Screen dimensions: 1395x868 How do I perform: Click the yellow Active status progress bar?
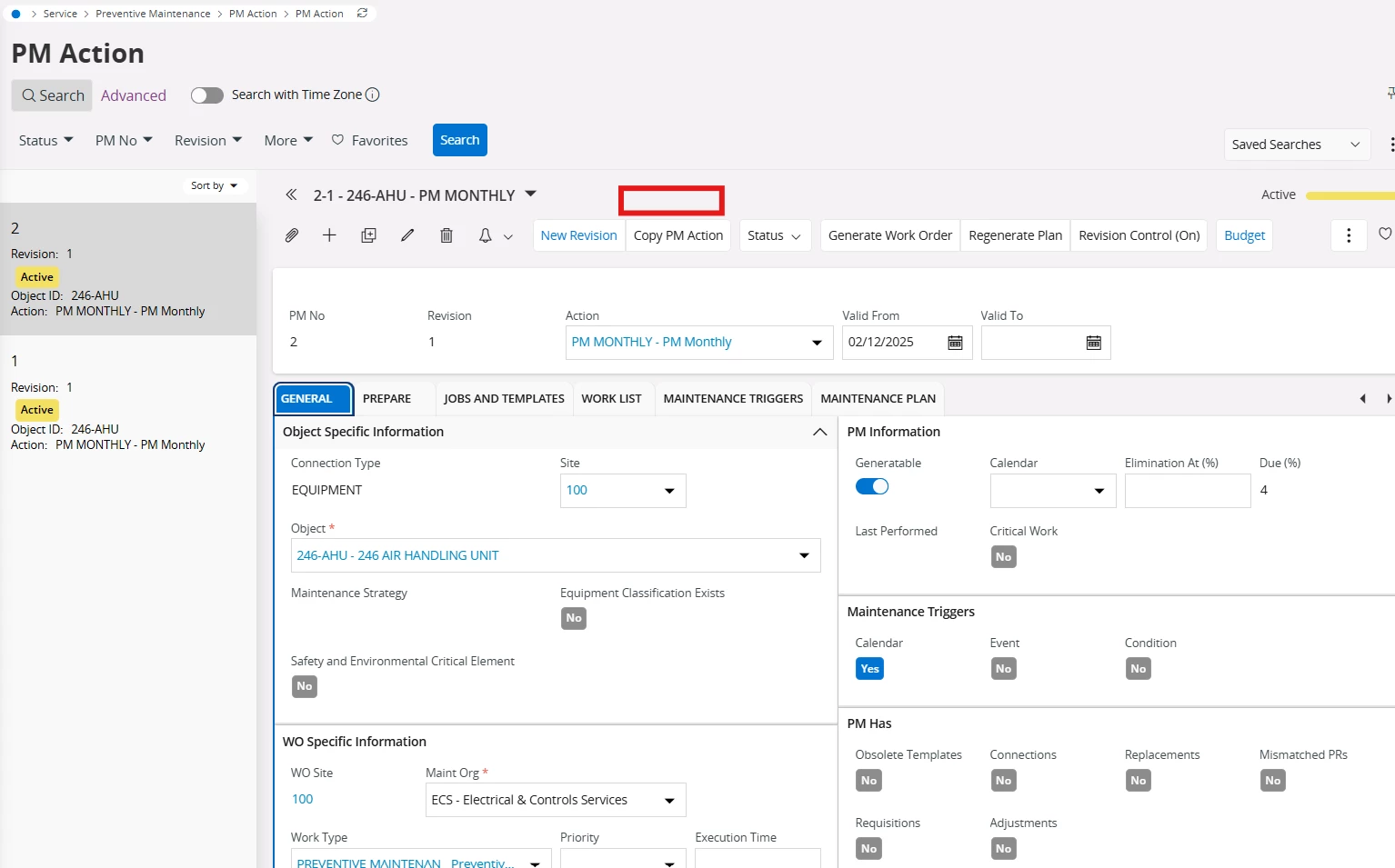coord(1350,195)
